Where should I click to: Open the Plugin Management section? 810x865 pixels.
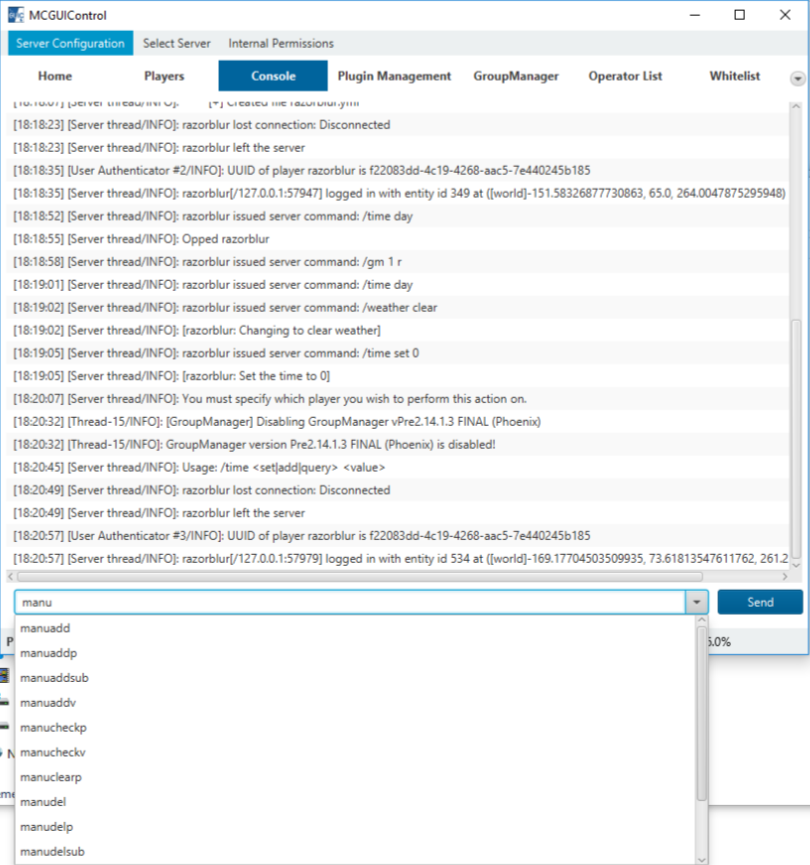click(x=394, y=76)
